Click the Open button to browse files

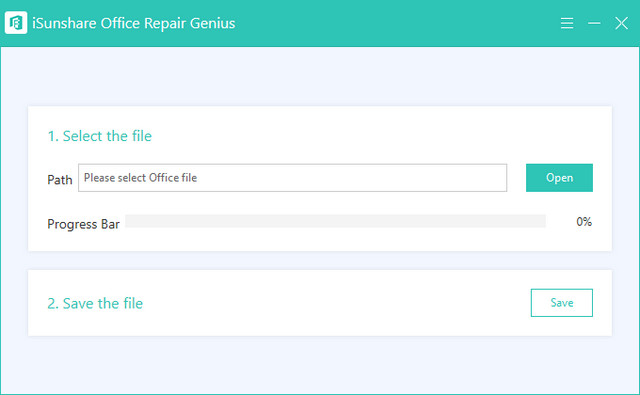pos(559,178)
